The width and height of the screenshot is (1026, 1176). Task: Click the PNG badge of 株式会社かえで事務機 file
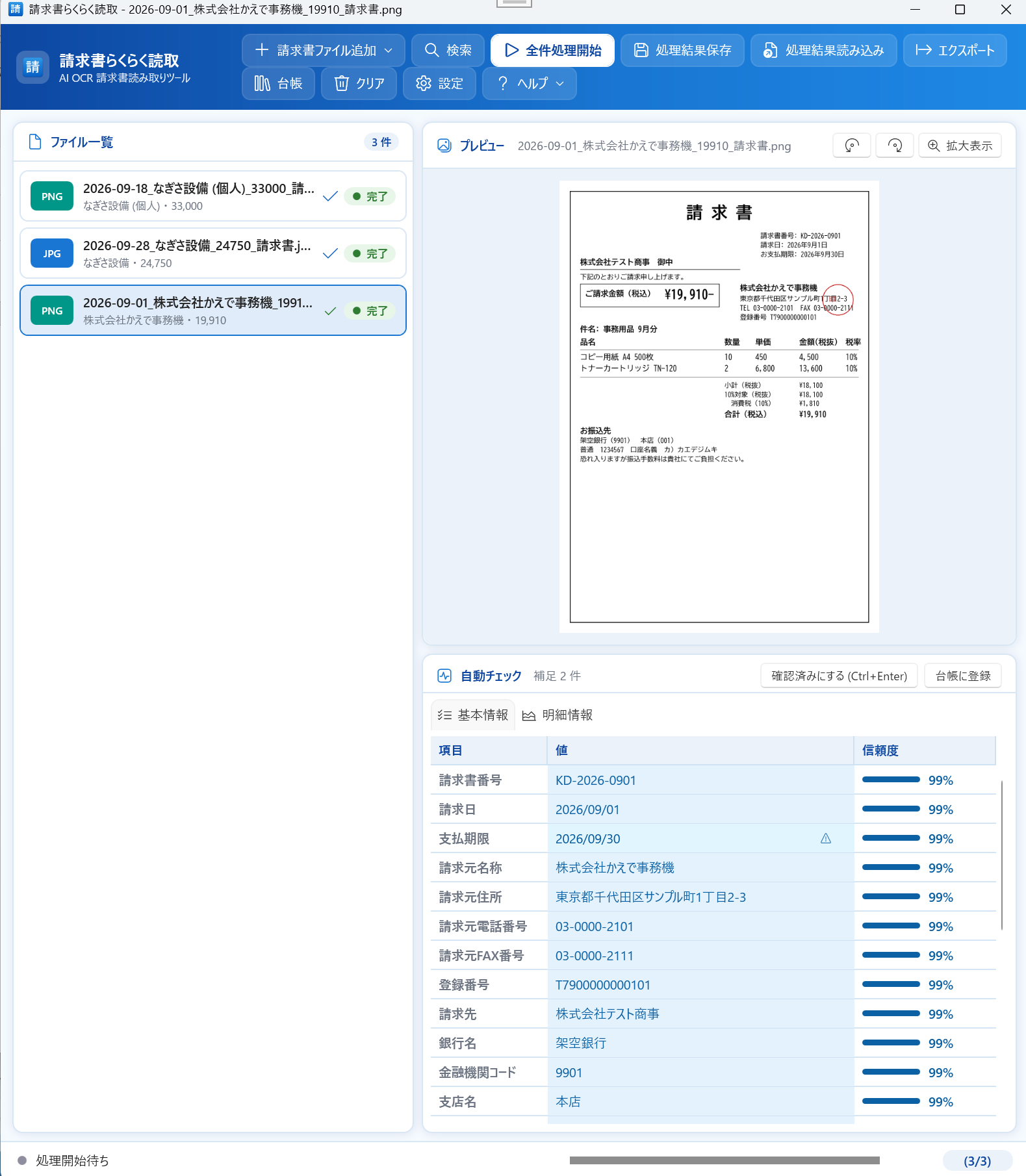52,311
